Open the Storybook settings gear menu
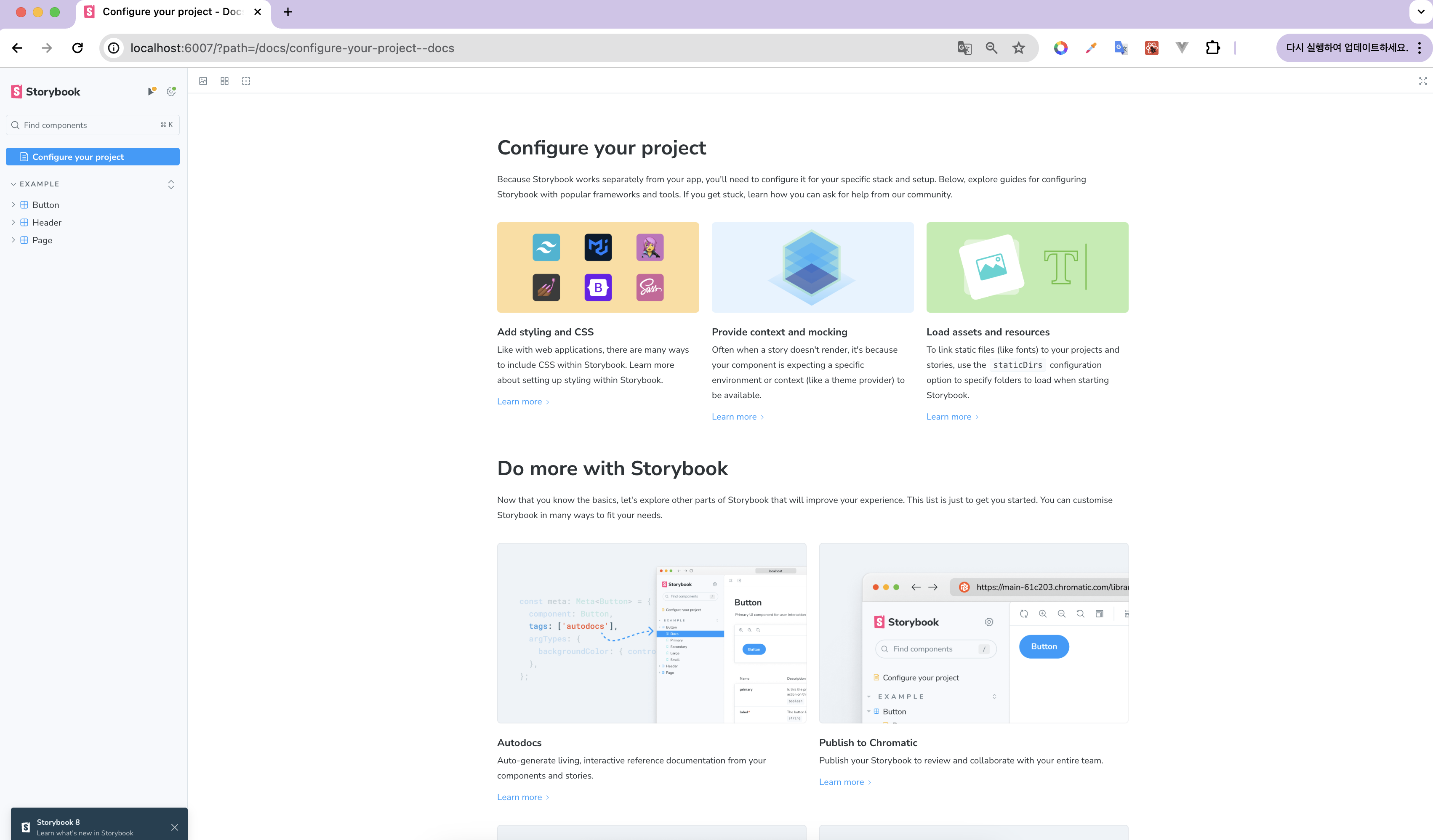Viewport: 1433px width, 840px height. click(171, 91)
